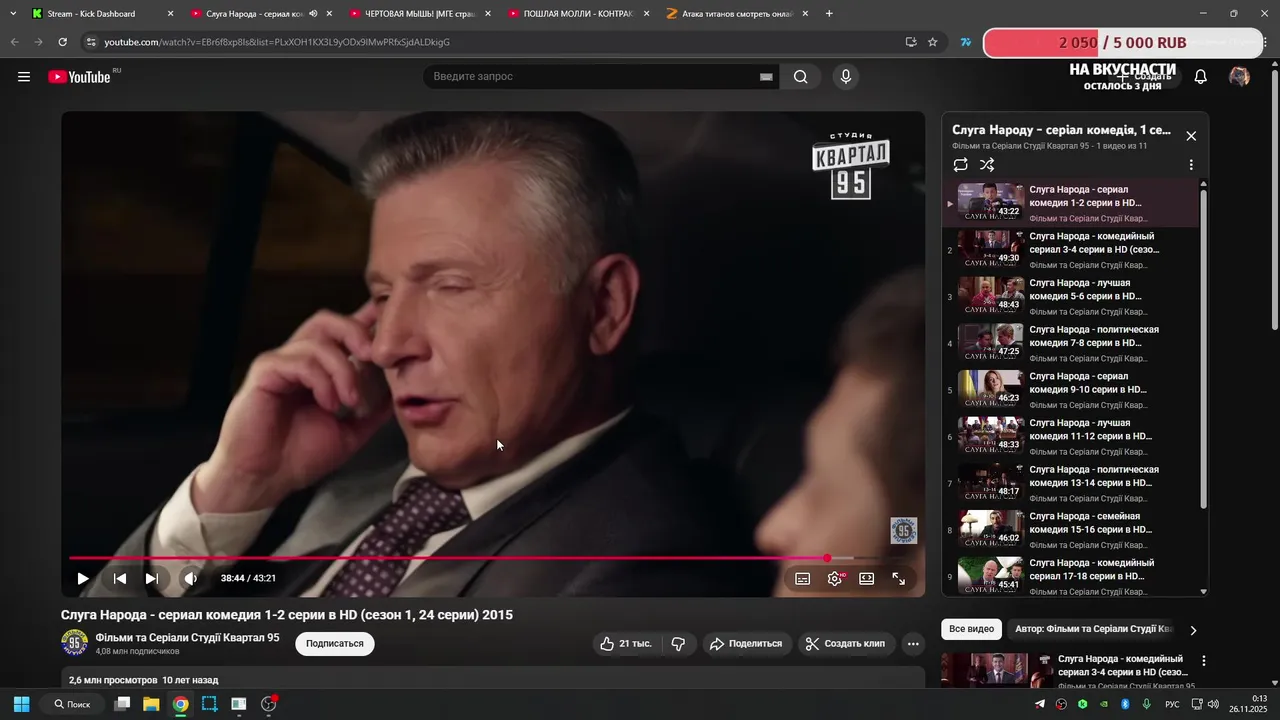Open the playlist three-dot options menu
1280x720 pixels.
coord(1191,165)
